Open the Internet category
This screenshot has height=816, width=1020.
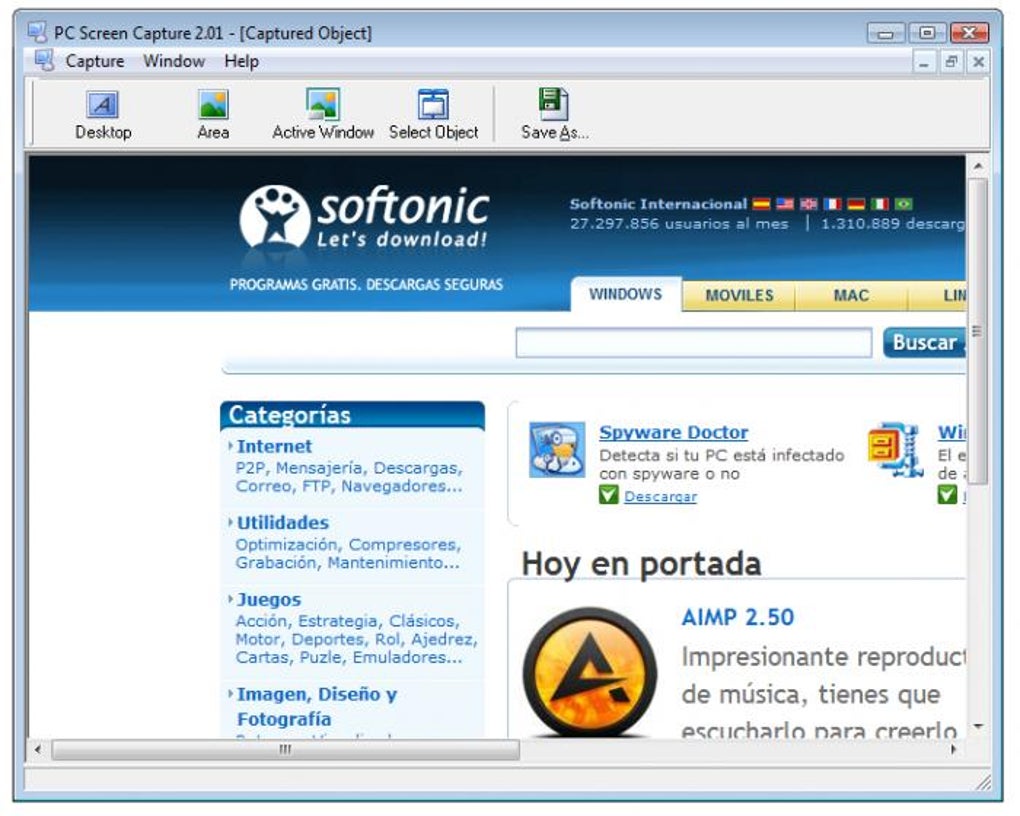coord(274,446)
